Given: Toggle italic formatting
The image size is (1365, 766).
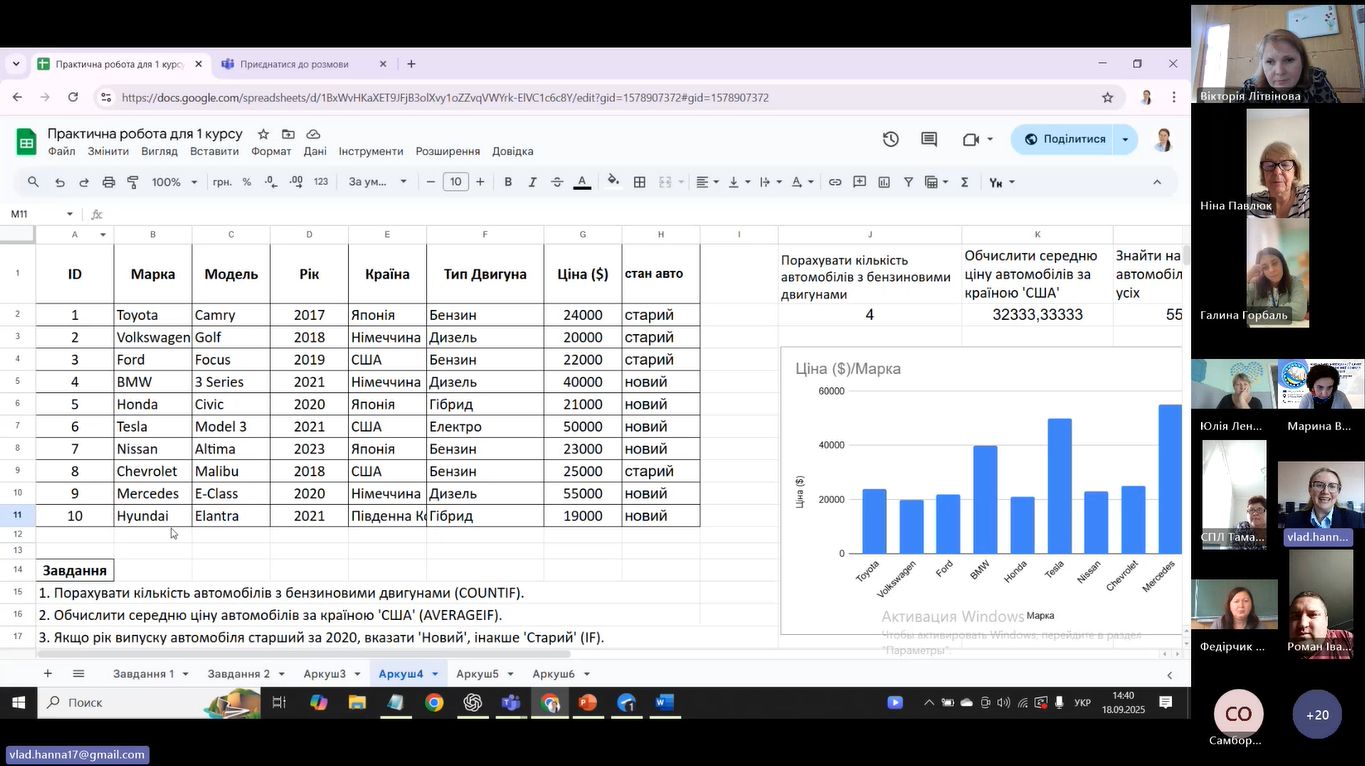Looking at the screenshot, I should tap(532, 182).
